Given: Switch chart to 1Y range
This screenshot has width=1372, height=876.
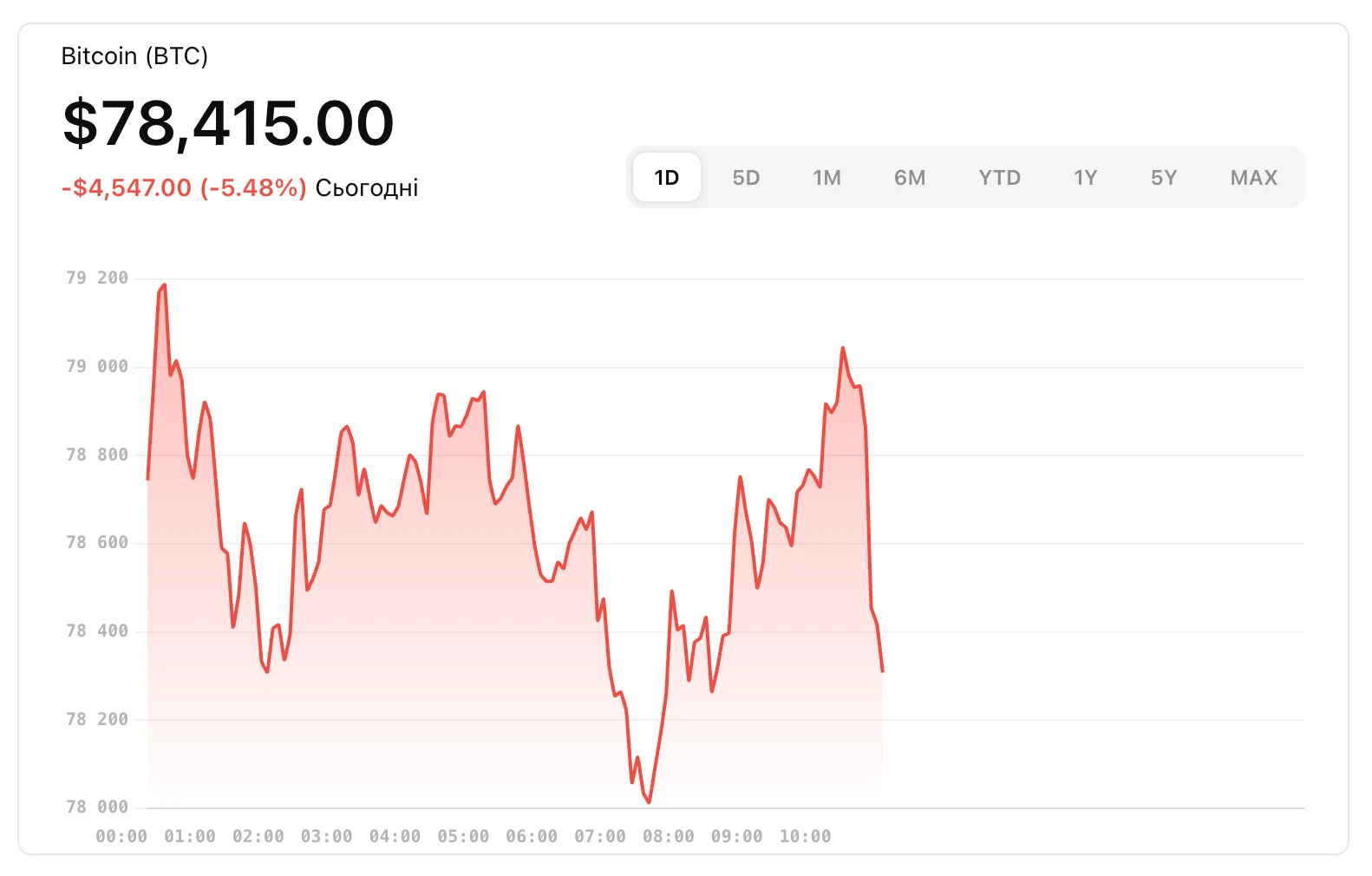Looking at the screenshot, I should 1085,178.
